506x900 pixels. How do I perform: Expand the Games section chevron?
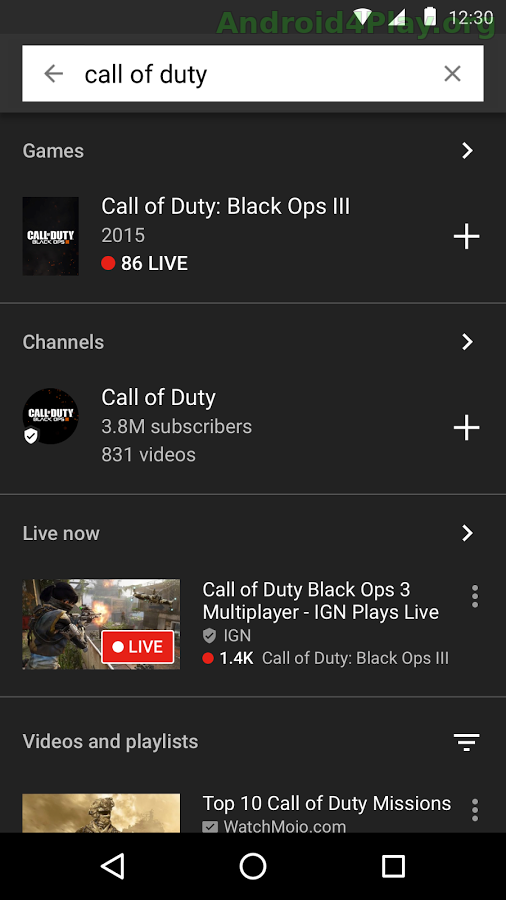click(468, 151)
